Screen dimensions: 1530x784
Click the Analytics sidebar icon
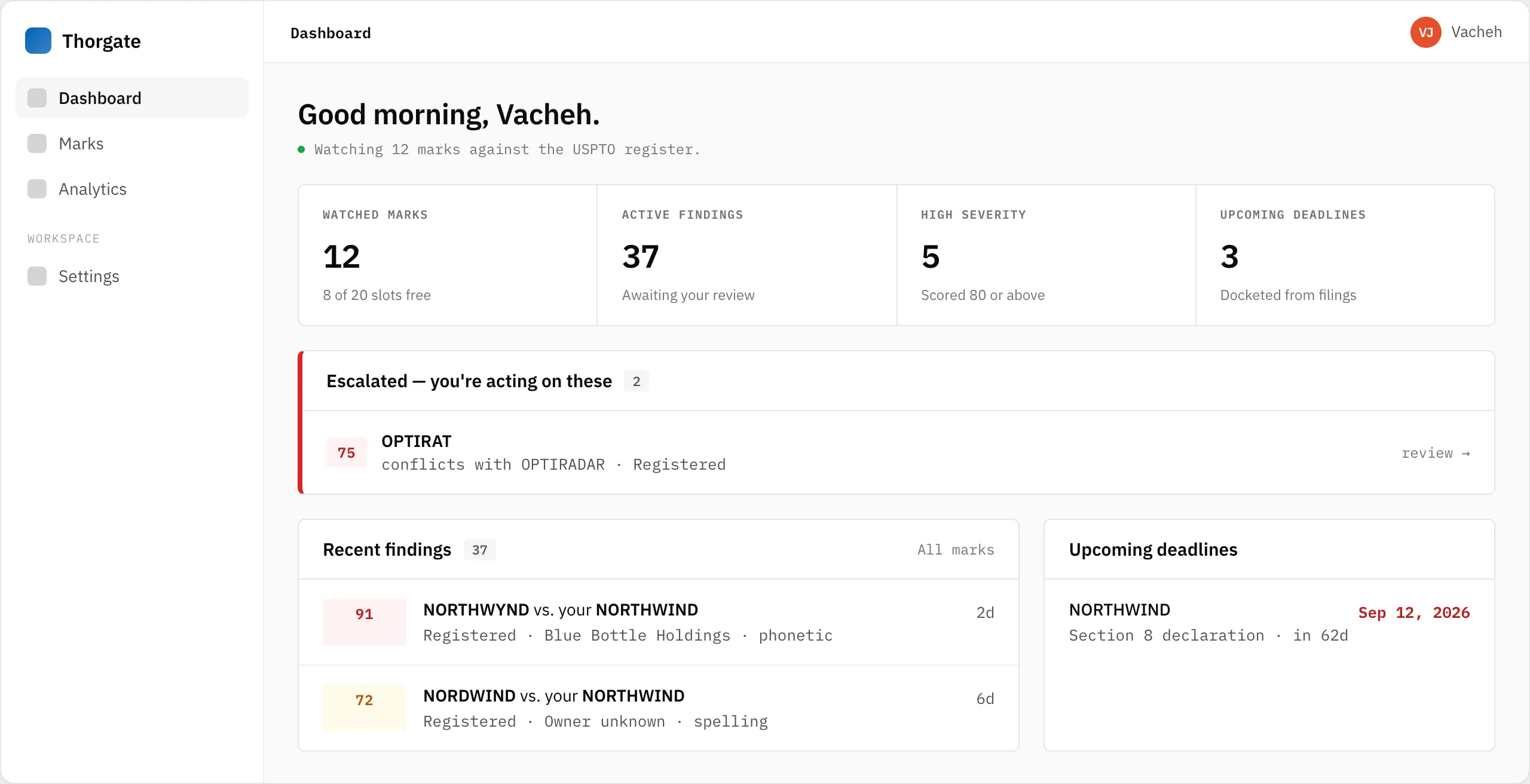[37, 189]
